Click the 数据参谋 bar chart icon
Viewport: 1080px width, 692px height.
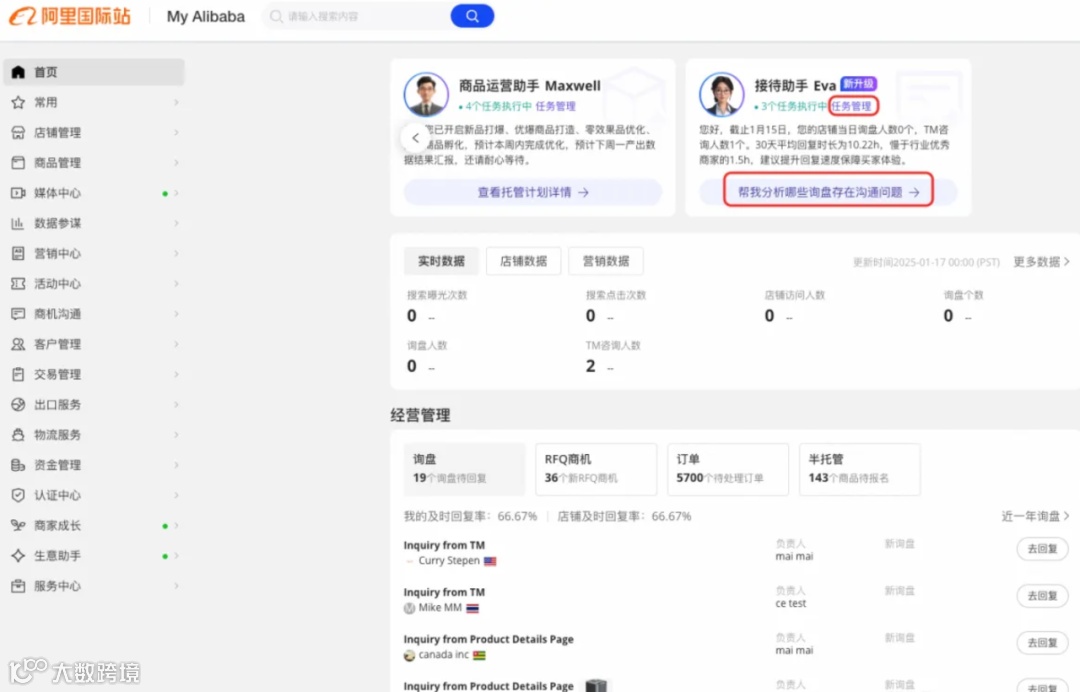[x=19, y=223]
